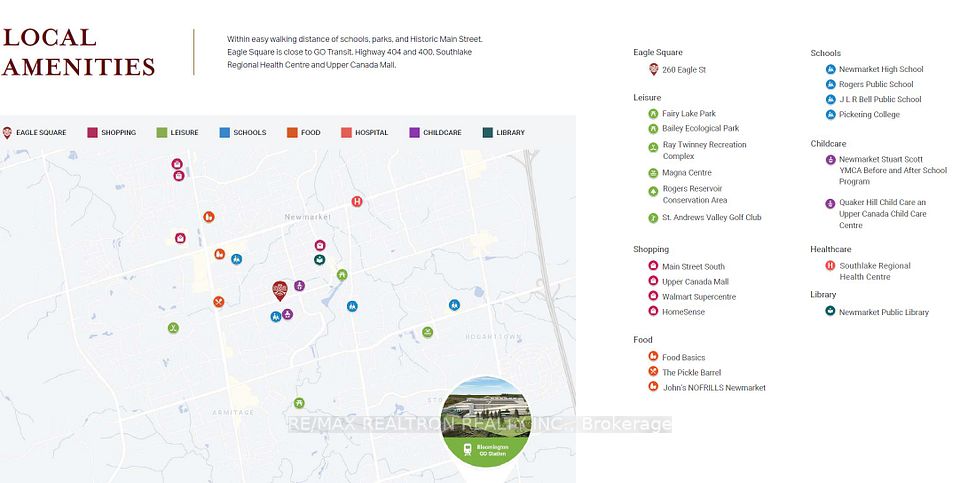Click the Upper Canada Mall shopping icon
960x483 pixels.
[653, 282]
